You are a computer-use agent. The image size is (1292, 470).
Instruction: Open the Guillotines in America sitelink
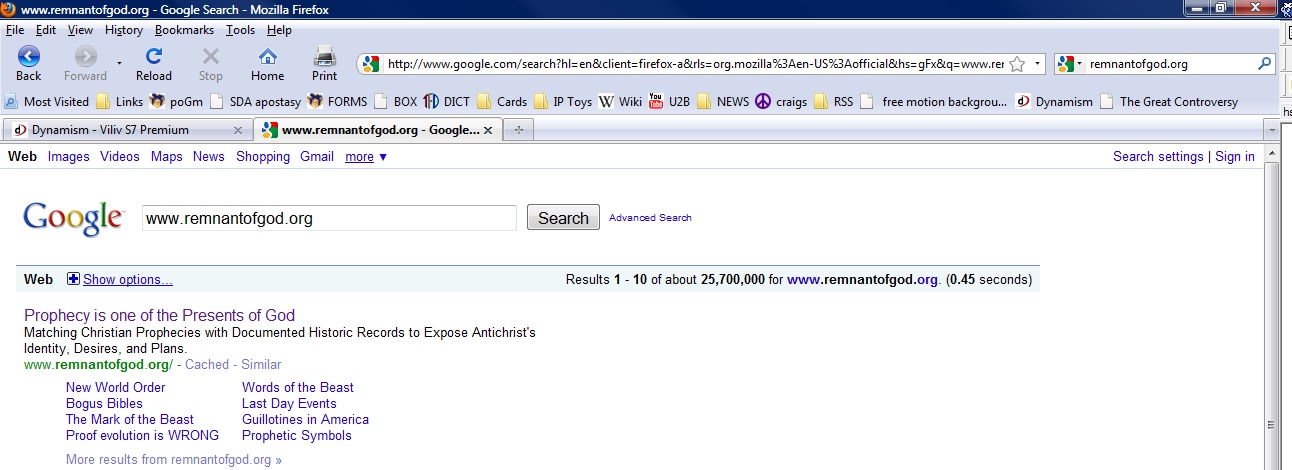[305, 420]
